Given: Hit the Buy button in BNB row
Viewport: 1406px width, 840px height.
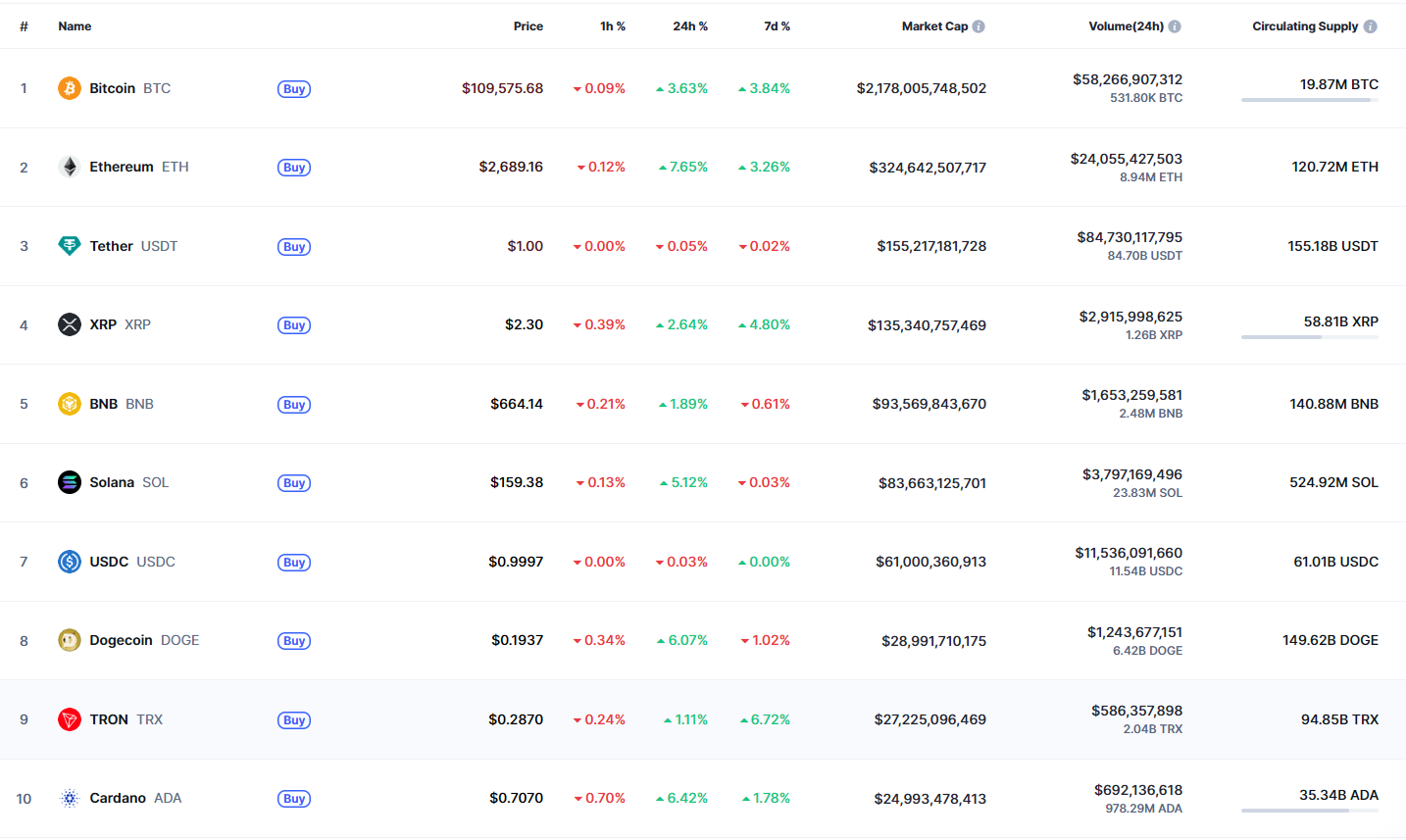Looking at the screenshot, I should pyautogui.click(x=294, y=405).
